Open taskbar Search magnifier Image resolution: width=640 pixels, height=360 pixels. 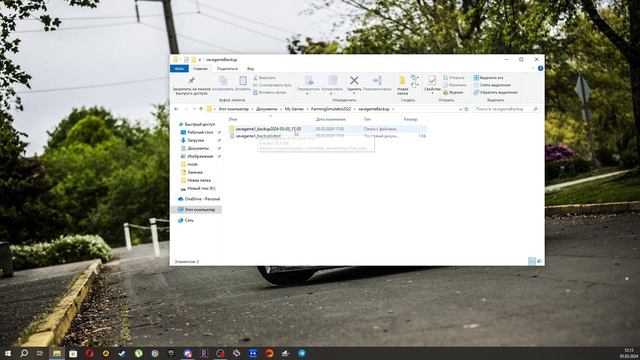[x=24, y=353]
